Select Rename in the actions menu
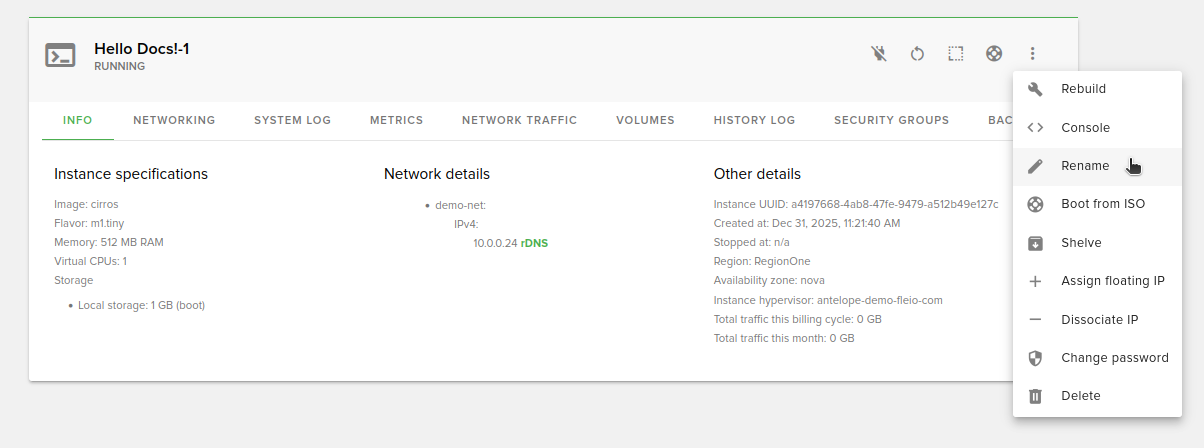Viewport: 1204px width, 448px height. click(x=1084, y=166)
